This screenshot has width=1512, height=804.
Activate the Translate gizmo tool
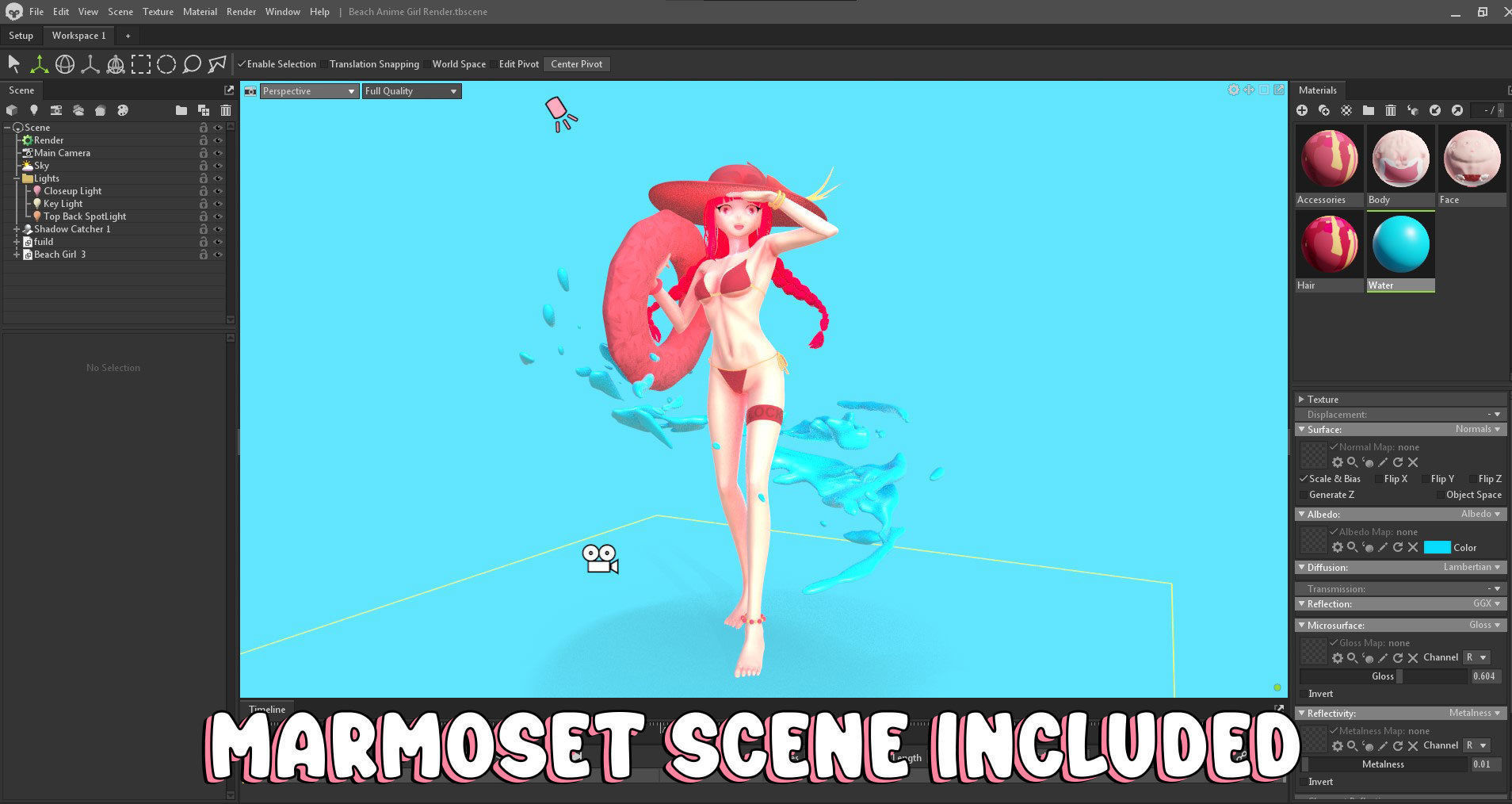[39, 64]
